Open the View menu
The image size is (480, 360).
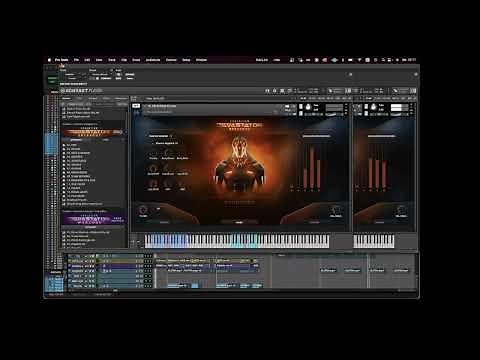click(x=99, y=60)
